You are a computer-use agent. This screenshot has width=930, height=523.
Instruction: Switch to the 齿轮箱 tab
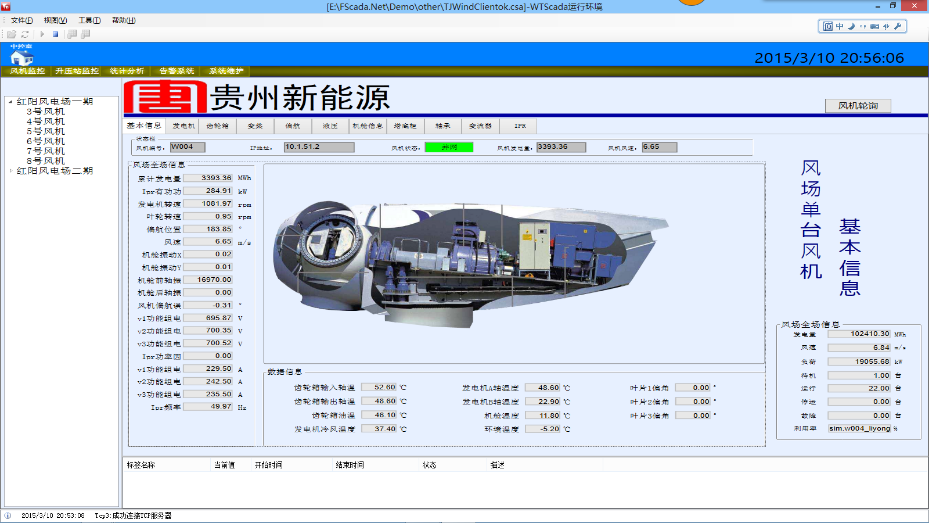218,126
